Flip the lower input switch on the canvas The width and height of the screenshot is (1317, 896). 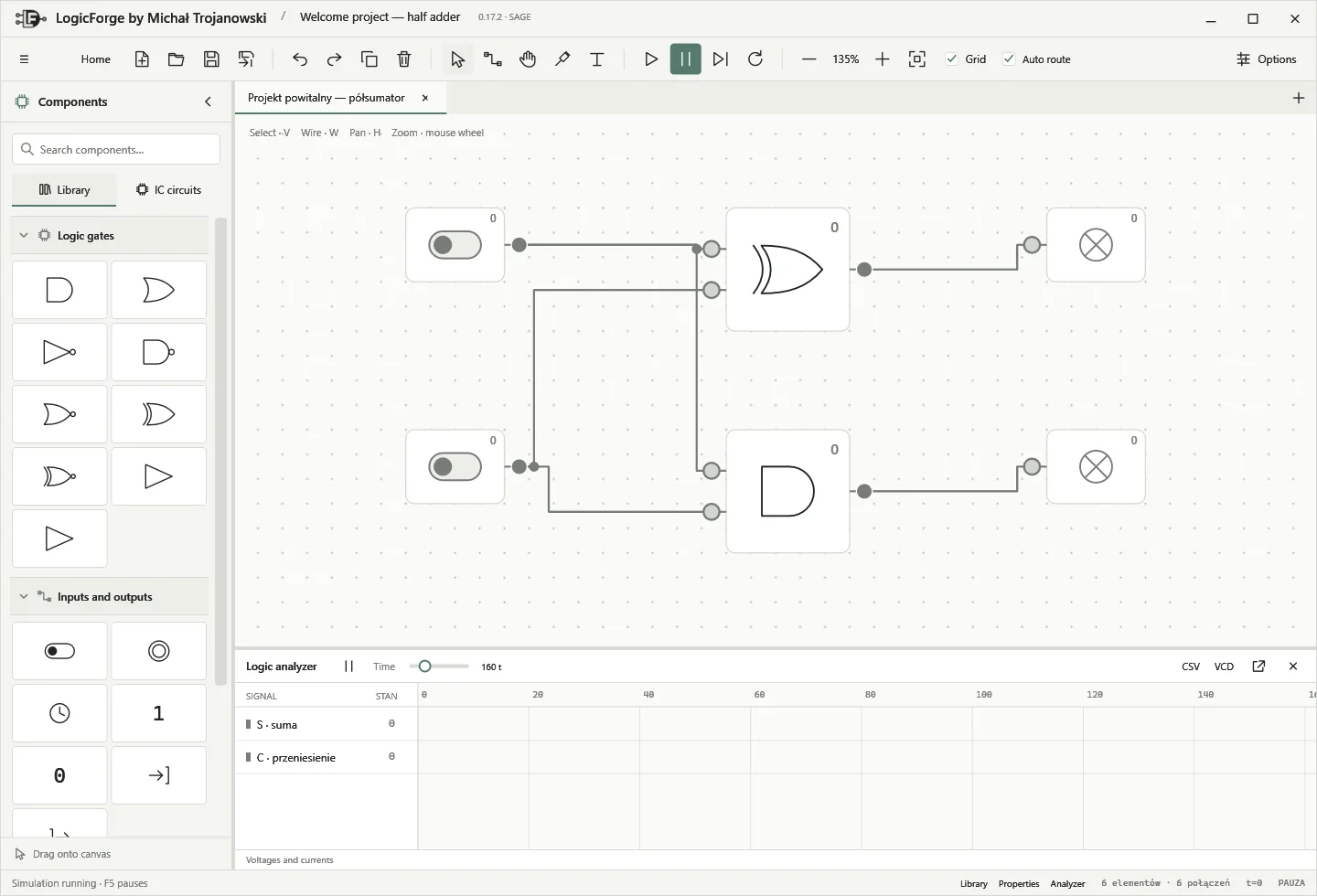click(x=455, y=467)
